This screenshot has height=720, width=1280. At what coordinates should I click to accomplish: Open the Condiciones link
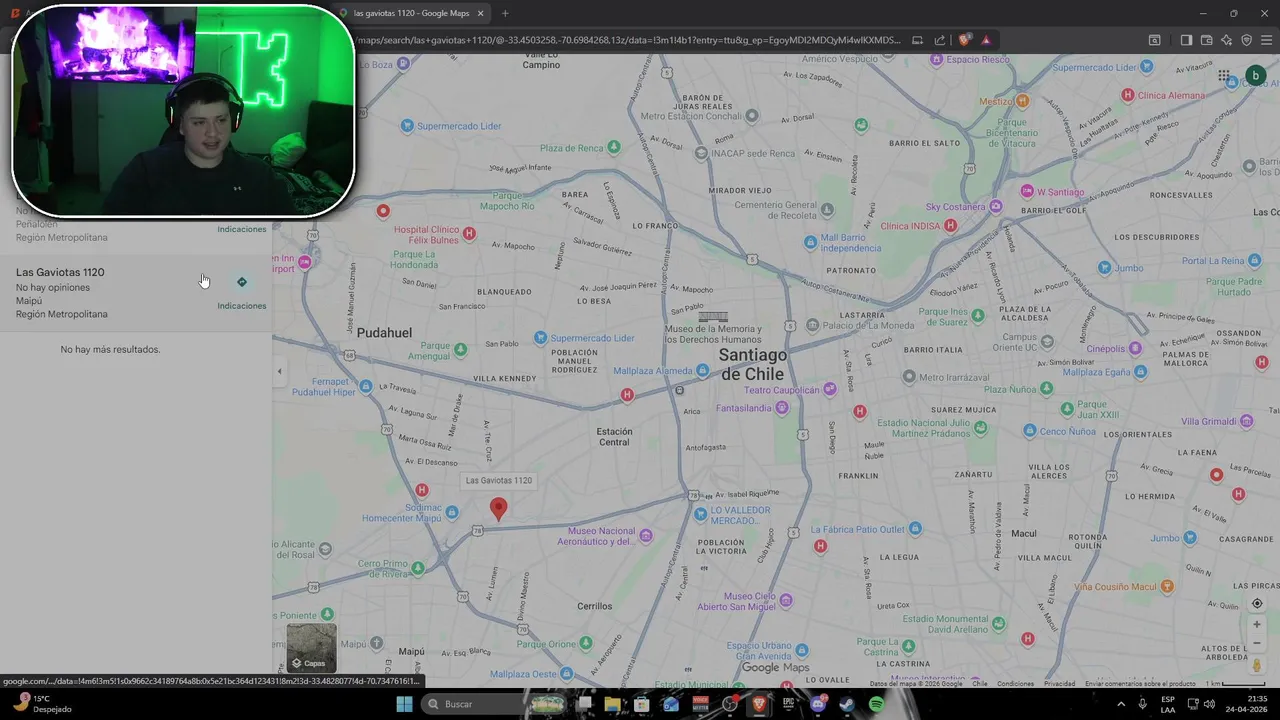pos(1015,684)
